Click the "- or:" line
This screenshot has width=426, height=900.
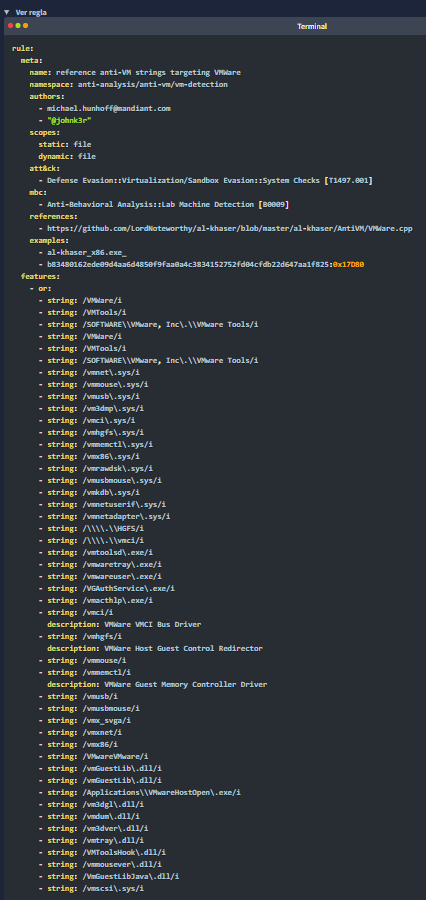[x=41, y=288]
